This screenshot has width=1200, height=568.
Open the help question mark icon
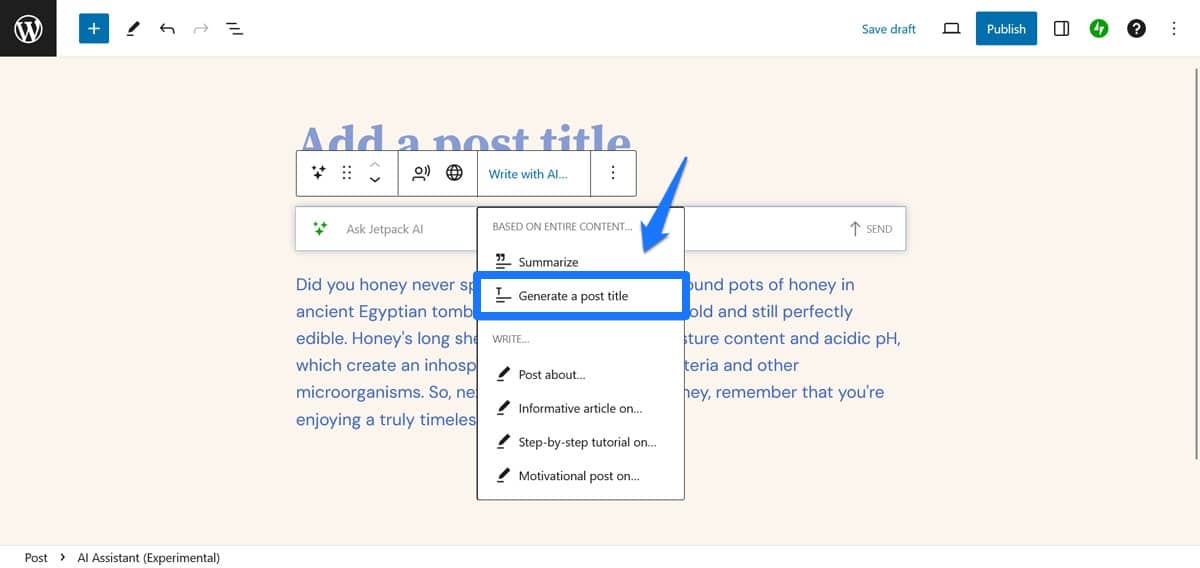click(x=1136, y=29)
